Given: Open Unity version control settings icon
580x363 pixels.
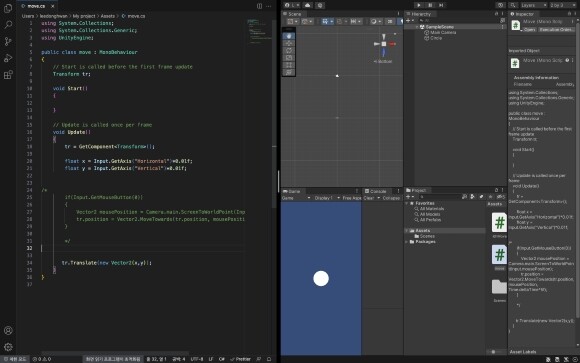Looking at the screenshot, I should click(320, 5).
